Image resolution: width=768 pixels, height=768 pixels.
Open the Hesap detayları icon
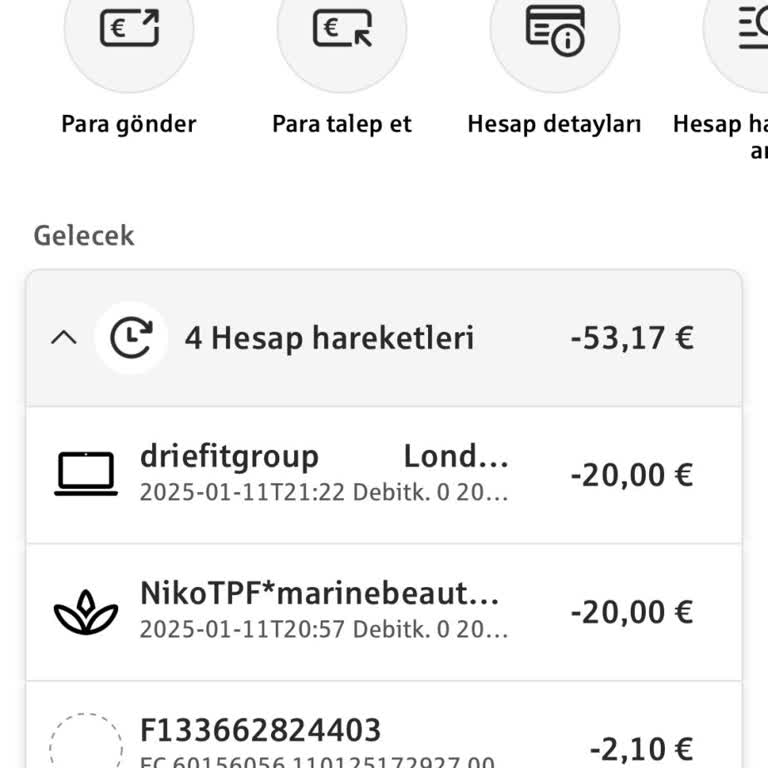point(555,28)
